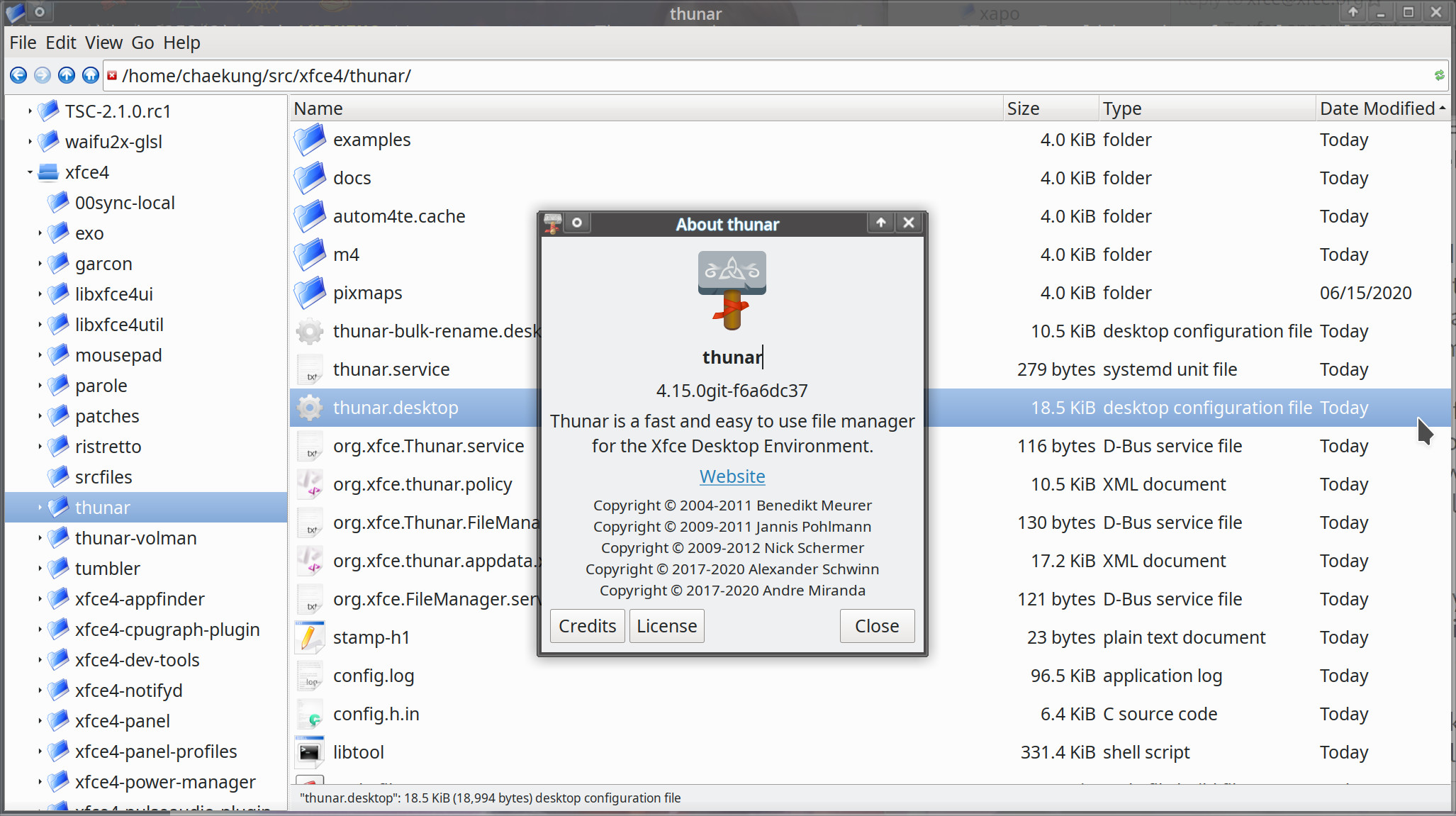Open the Edit menu
The height and width of the screenshot is (816, 1456).
[x=61, y=43]
